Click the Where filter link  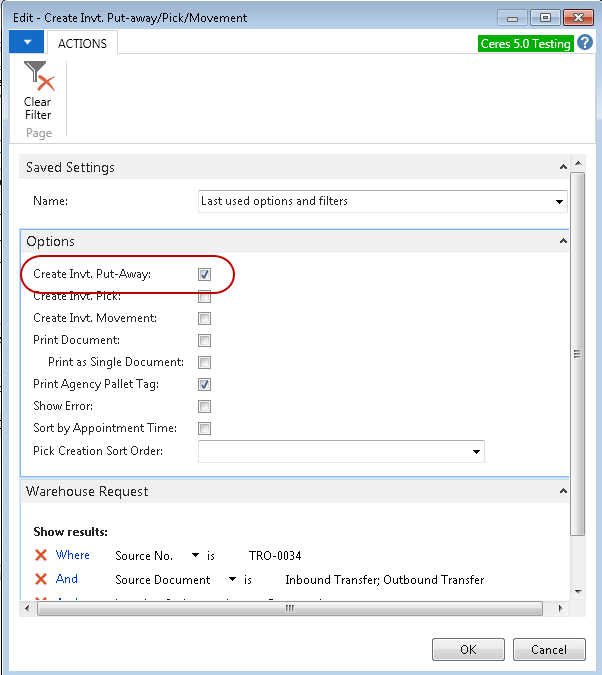click(73, 556)
